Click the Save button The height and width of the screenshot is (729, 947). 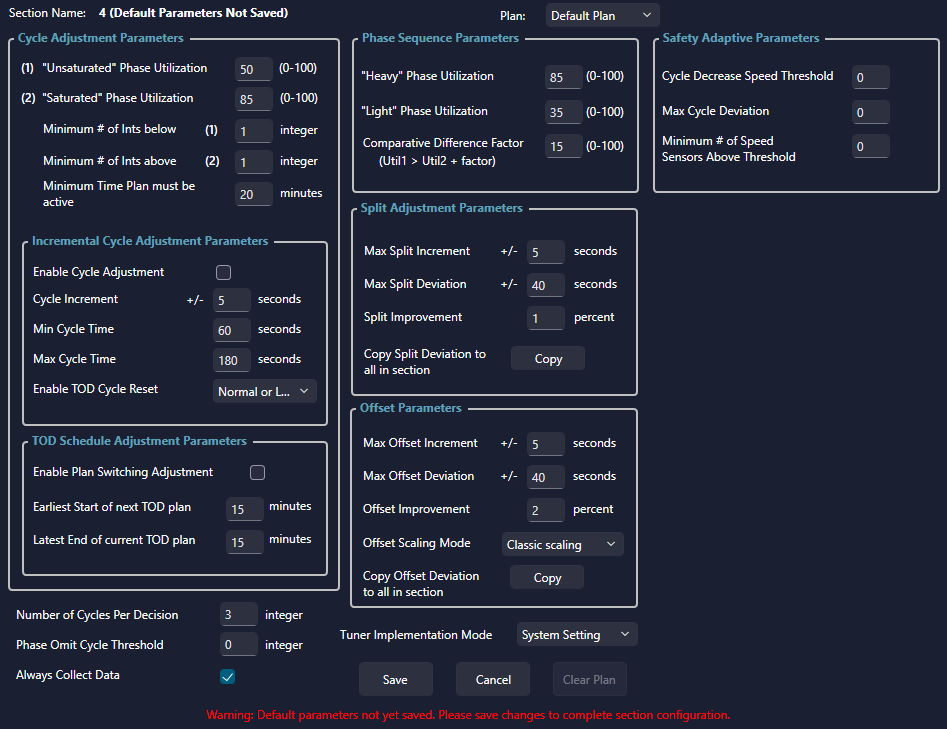395,679
